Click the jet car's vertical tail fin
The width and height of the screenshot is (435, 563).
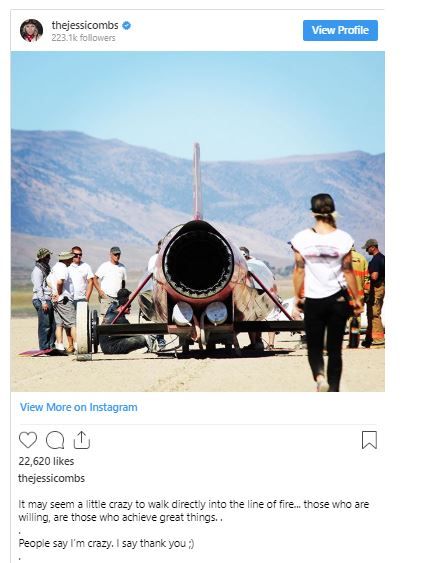(x=197, y=181)
